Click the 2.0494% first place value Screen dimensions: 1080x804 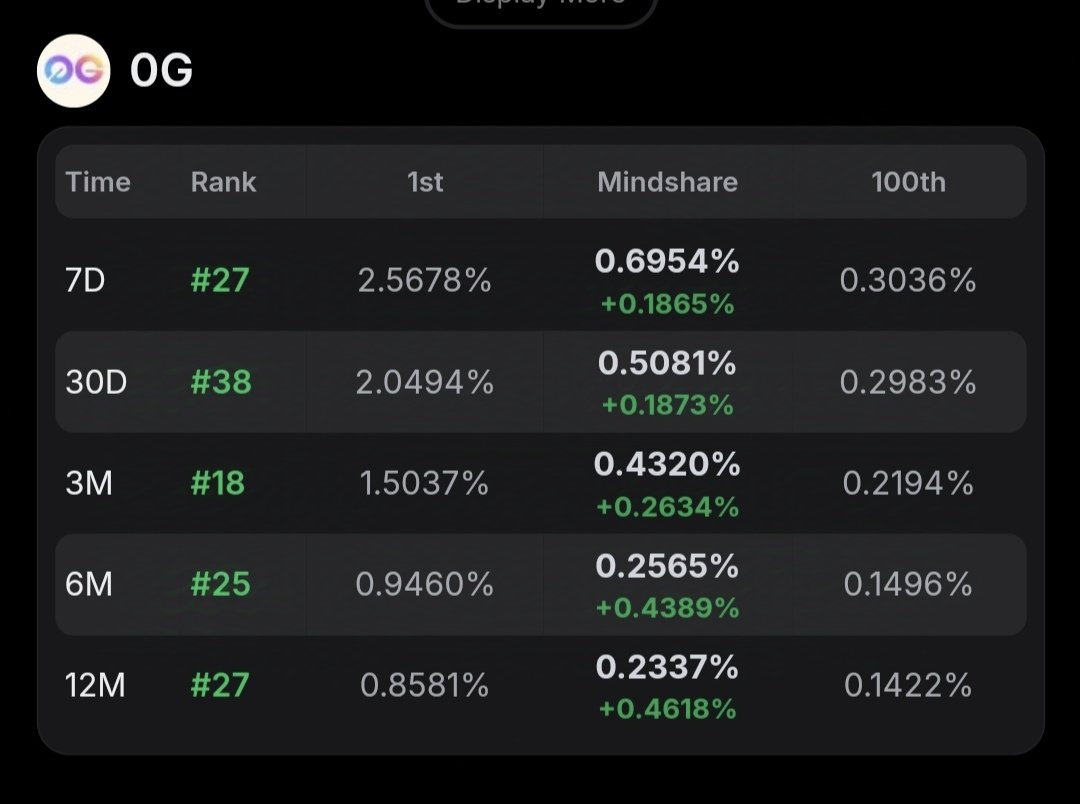(x=425, y=382)
